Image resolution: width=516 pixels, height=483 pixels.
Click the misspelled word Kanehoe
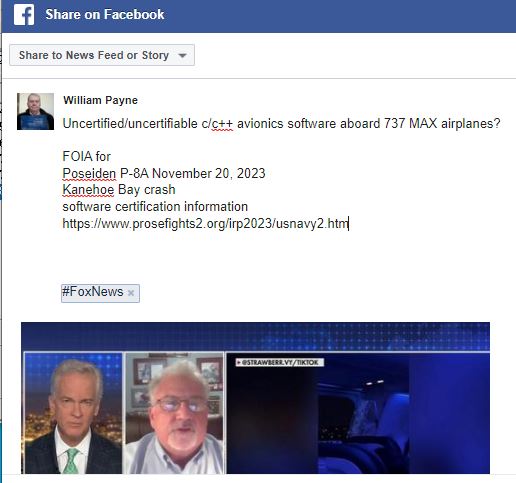pyautogui.click(x=88, y=190)
